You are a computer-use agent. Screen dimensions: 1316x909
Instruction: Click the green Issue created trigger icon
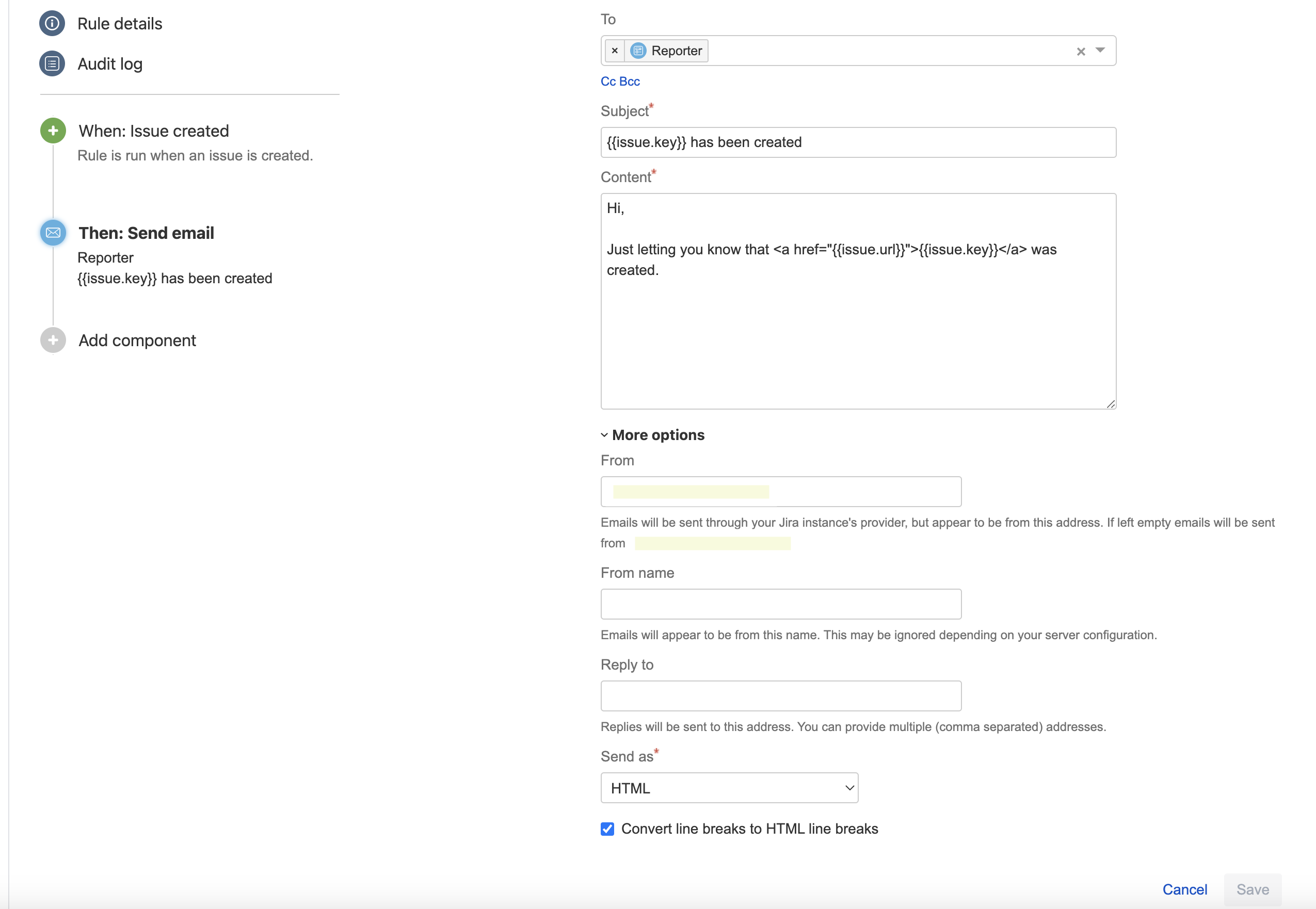click(x=53, y=131)
